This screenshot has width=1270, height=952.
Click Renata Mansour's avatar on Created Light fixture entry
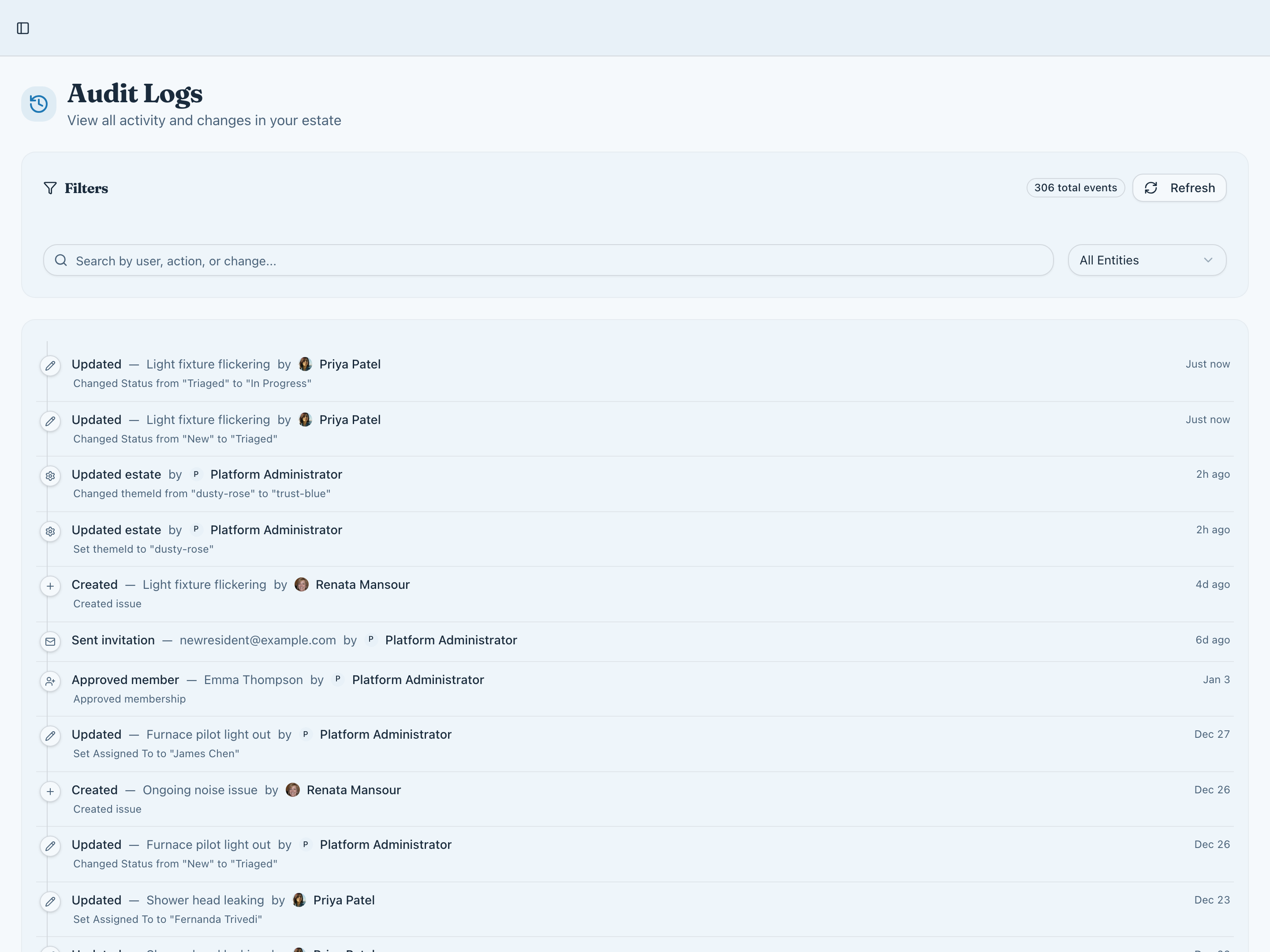302,584
